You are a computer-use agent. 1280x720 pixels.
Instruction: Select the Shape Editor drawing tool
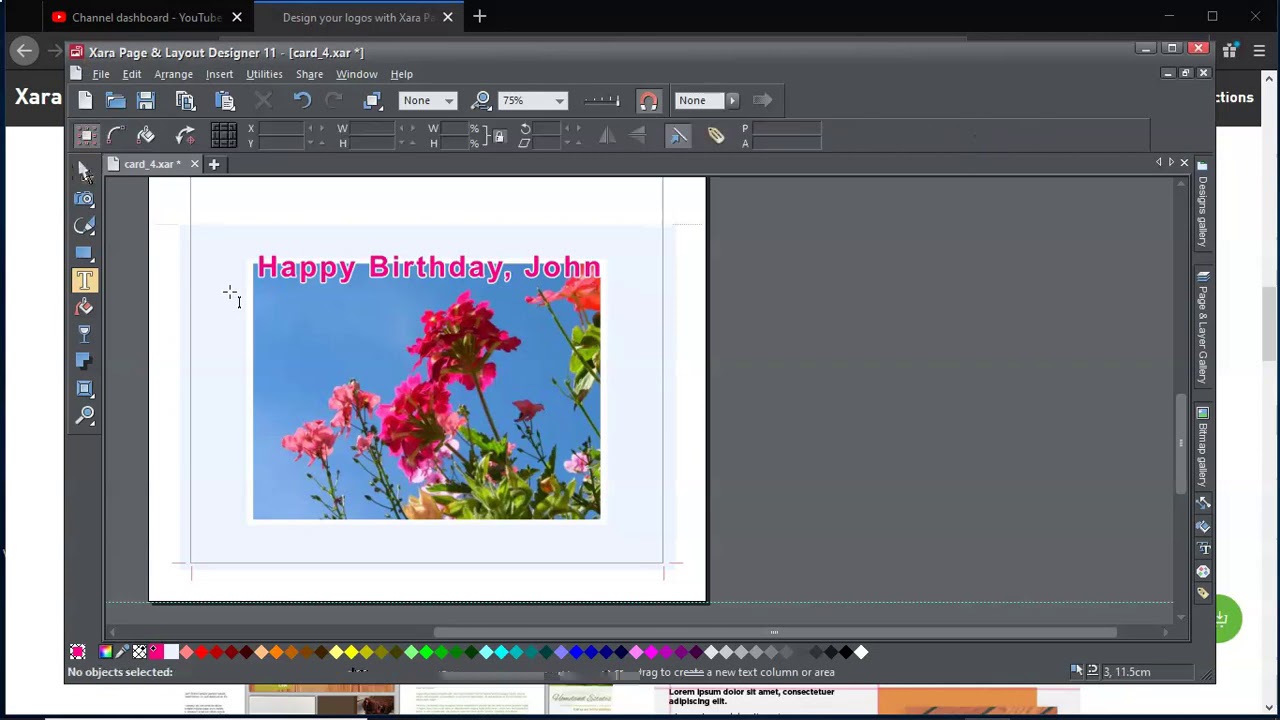click(x=85, y=226)
